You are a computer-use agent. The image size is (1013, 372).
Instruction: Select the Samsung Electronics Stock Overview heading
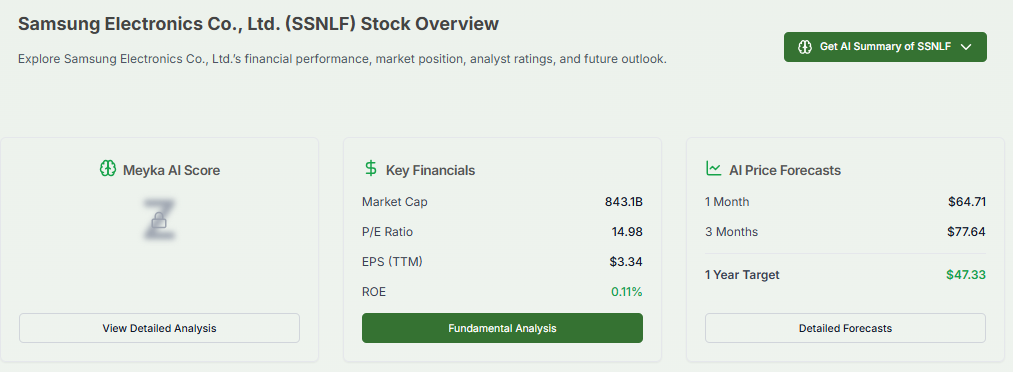point(258,25)
